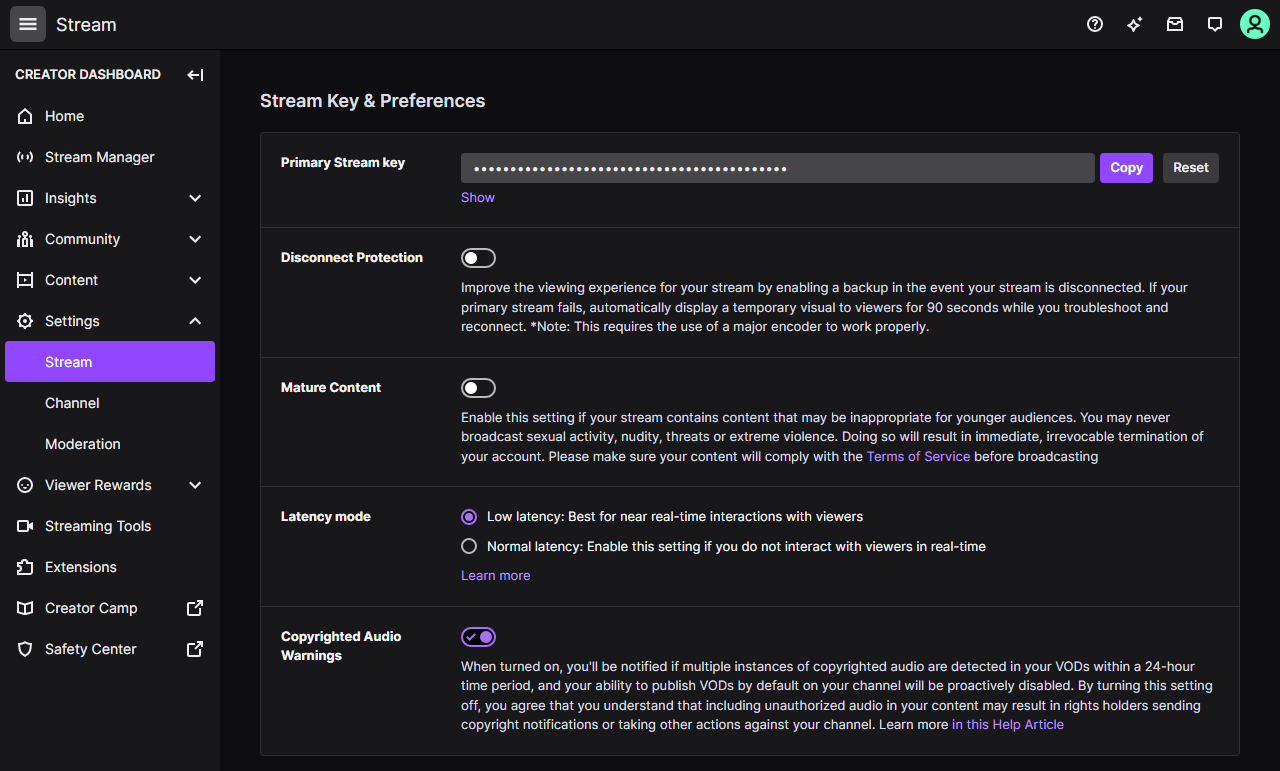The image size is (1280, 771).
Task: Collapse the Settings section chevron
Action: (195, 321)
